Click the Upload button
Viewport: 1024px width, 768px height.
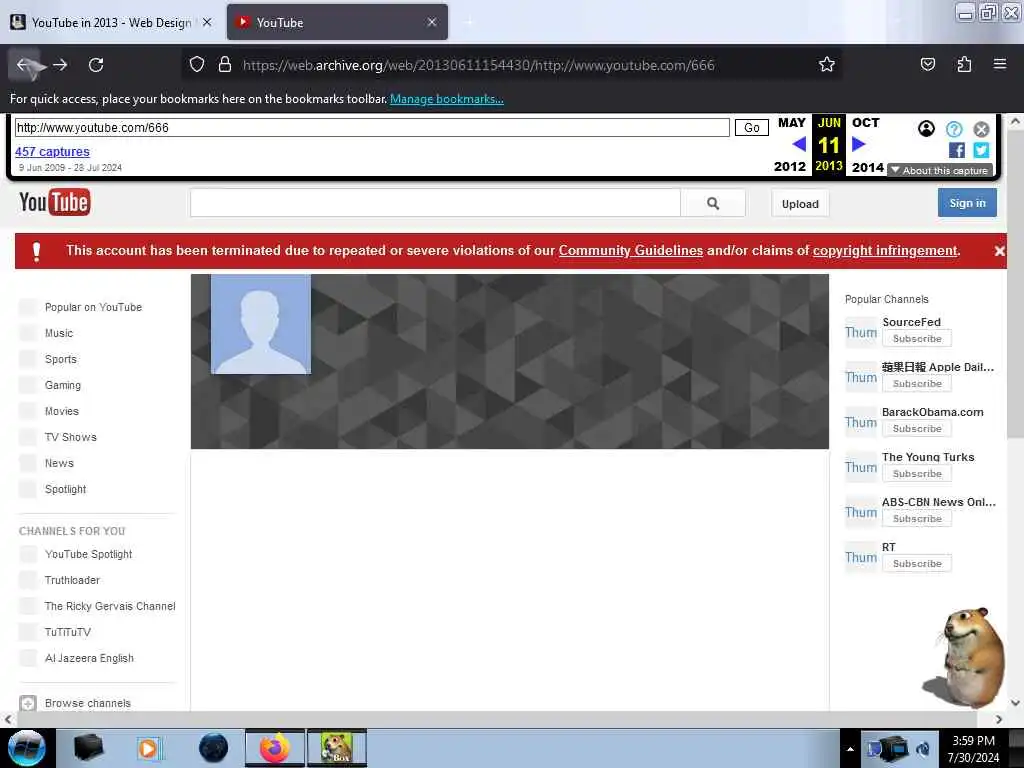coord(800,204)
